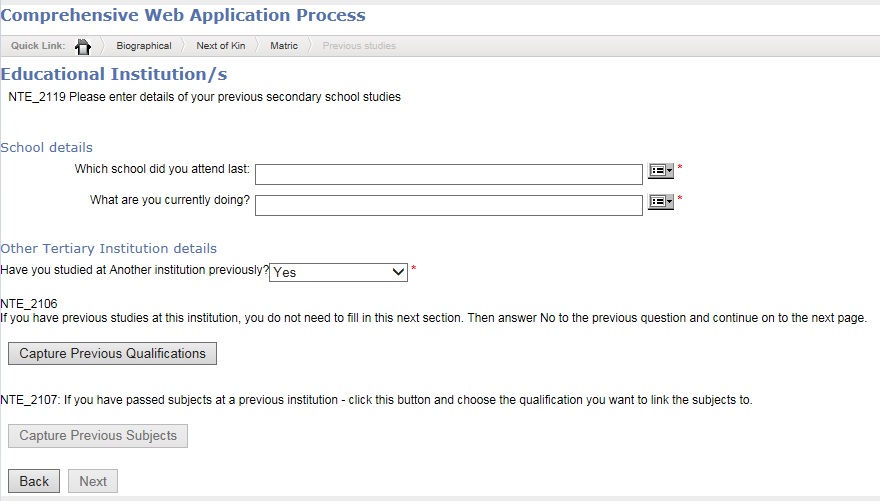Click the Next button
880x501 pixels.
93,481
